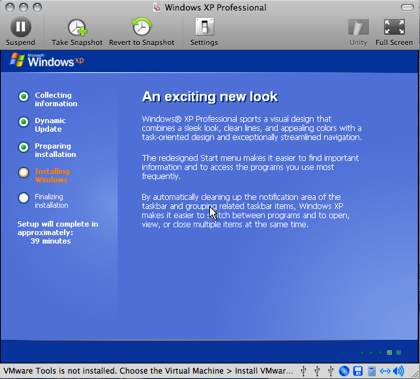Image resolution: width=420 pixels, height=379 pixels.
Task: Click the network adapter status icon
Action: 385,371
